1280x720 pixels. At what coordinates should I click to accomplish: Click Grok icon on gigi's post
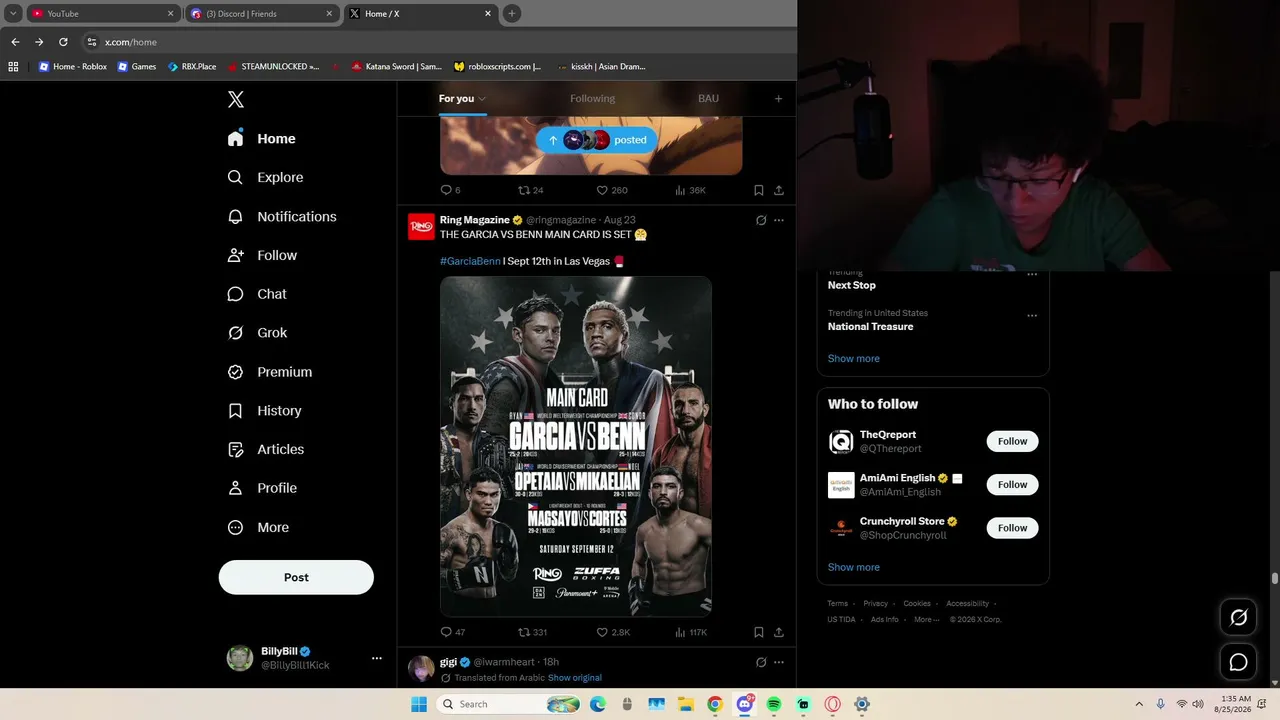pyautogui.click(x=761, y=662)
